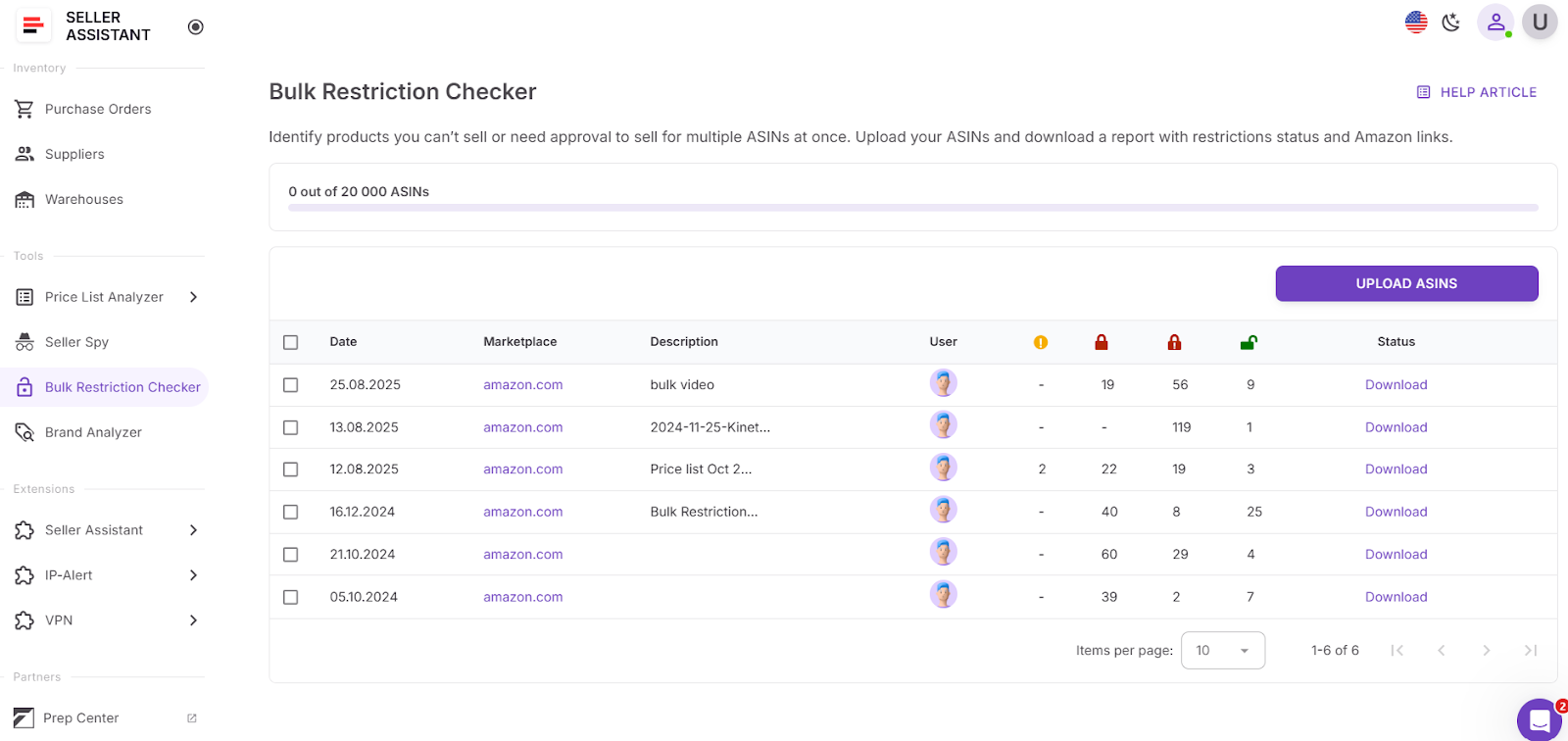The width and height of the screenshot is (1568, 741).
Task: Click the gray U user avatar
Action: click(1540, 23)
